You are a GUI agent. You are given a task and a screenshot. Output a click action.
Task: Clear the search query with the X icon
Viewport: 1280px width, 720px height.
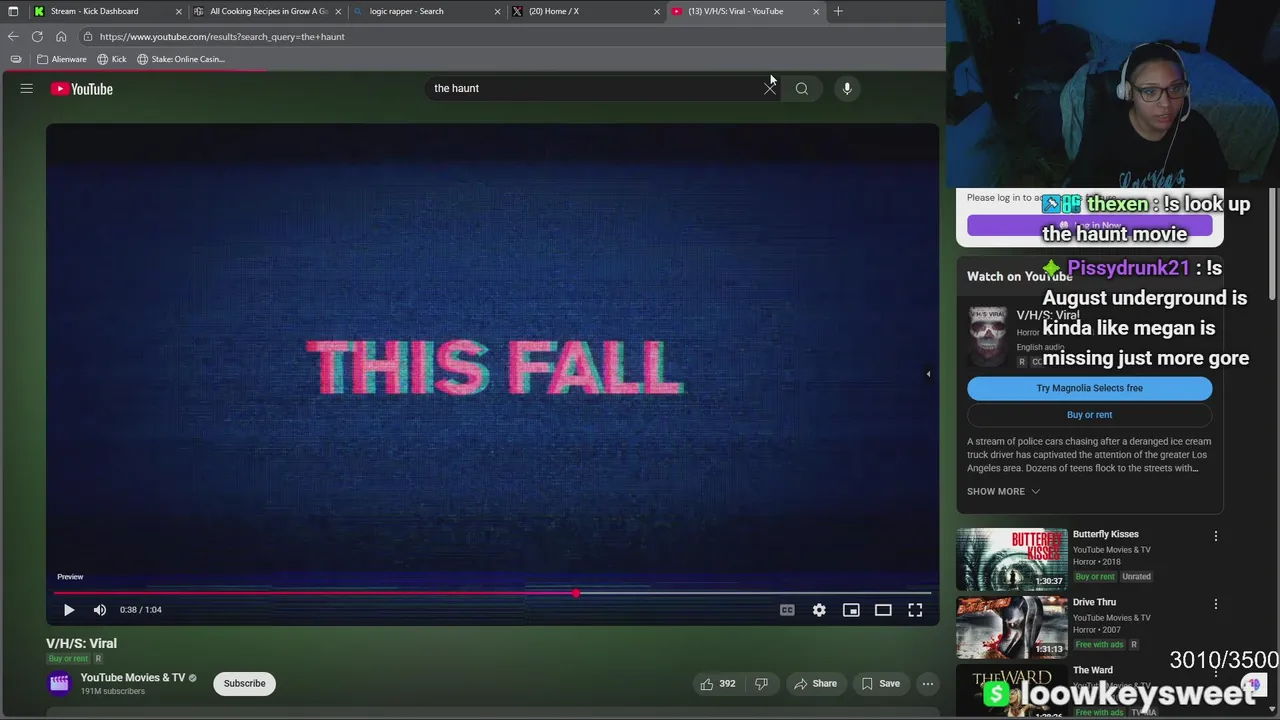770,88
